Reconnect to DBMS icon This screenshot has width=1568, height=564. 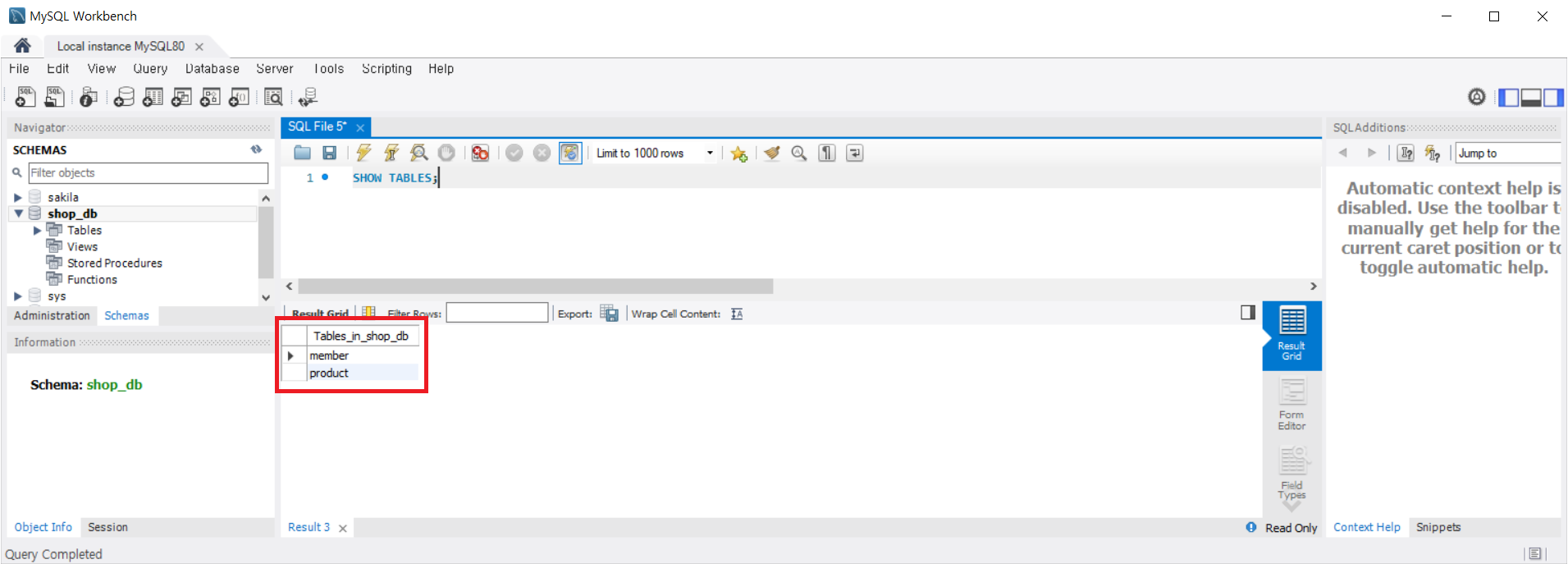[308, 97]
